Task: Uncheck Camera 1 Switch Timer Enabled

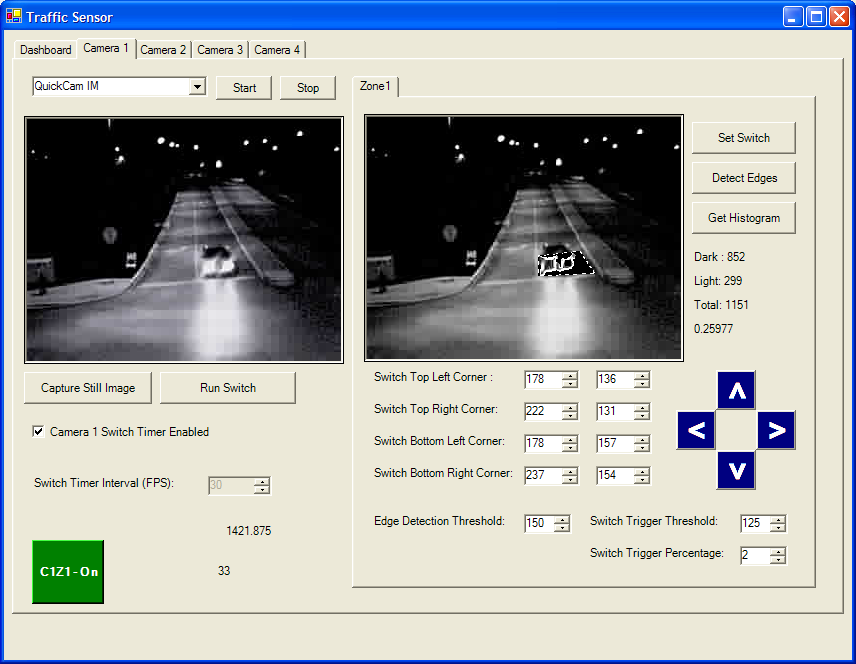Action: tap(39, 432)
